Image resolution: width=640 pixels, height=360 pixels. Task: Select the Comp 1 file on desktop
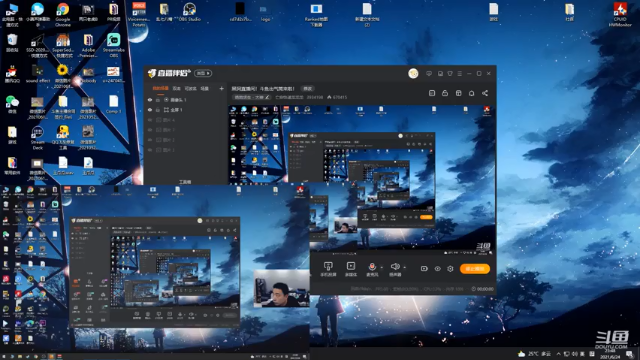(113, 104)
